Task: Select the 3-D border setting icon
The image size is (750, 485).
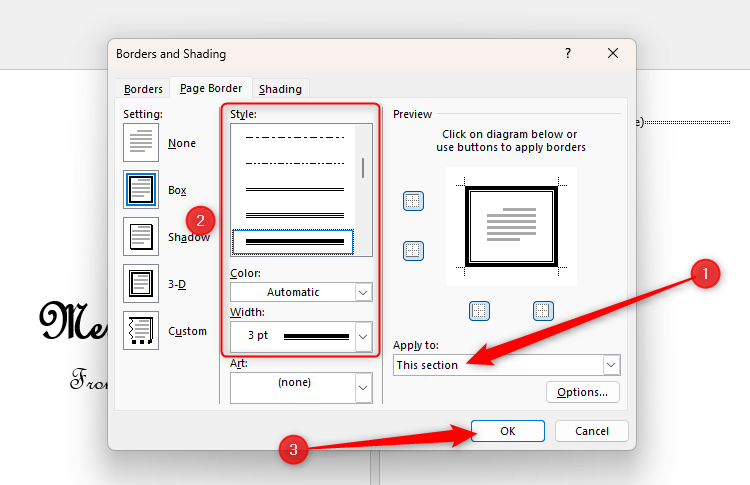Action: click(x=141, y=284)
